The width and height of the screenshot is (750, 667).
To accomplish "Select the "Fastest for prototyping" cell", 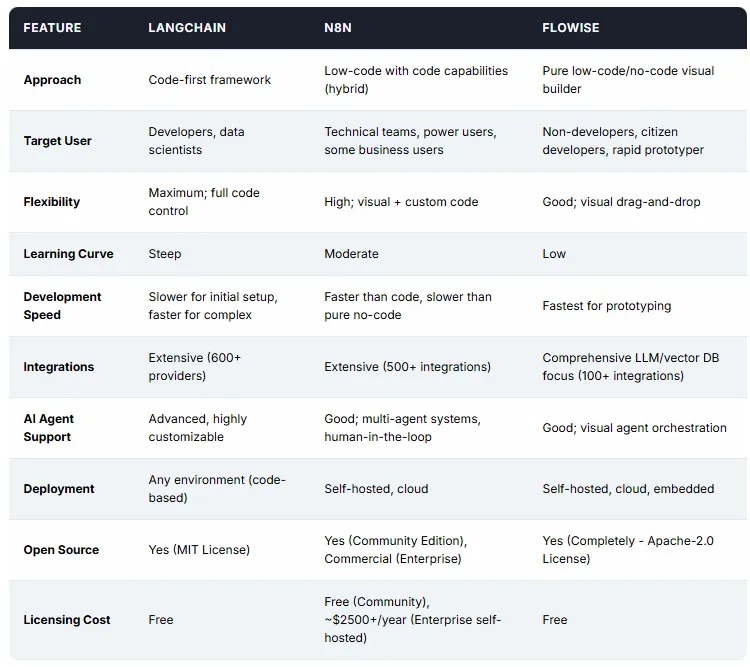I will tap(607, 306).
